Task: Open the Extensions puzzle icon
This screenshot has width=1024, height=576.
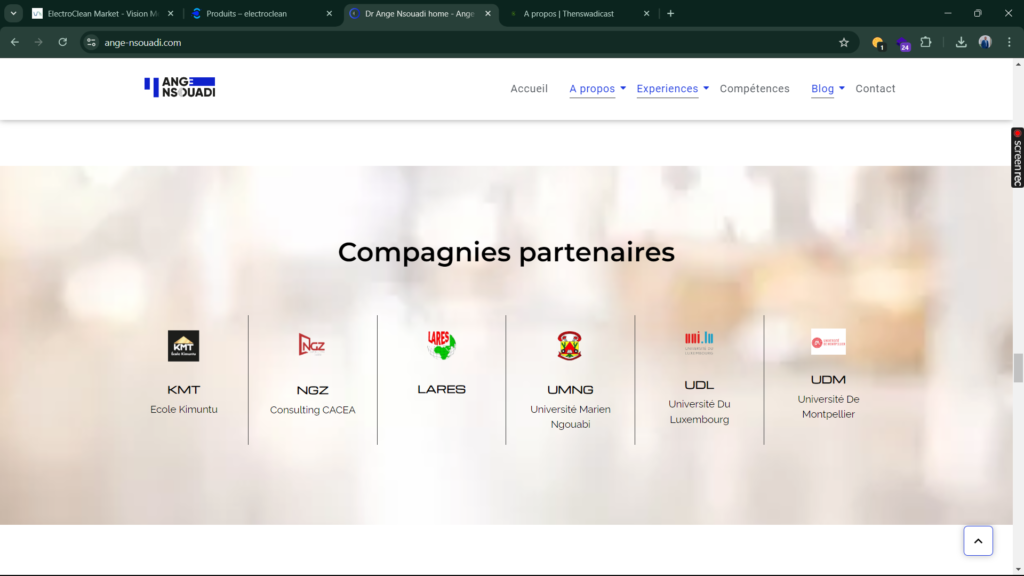Action: pyautogui.click(x=926, y=42)
